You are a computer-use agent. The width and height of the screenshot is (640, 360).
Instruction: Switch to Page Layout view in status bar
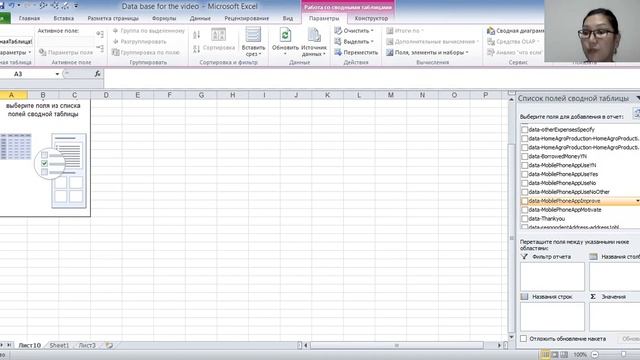click(x=555, y=355)
